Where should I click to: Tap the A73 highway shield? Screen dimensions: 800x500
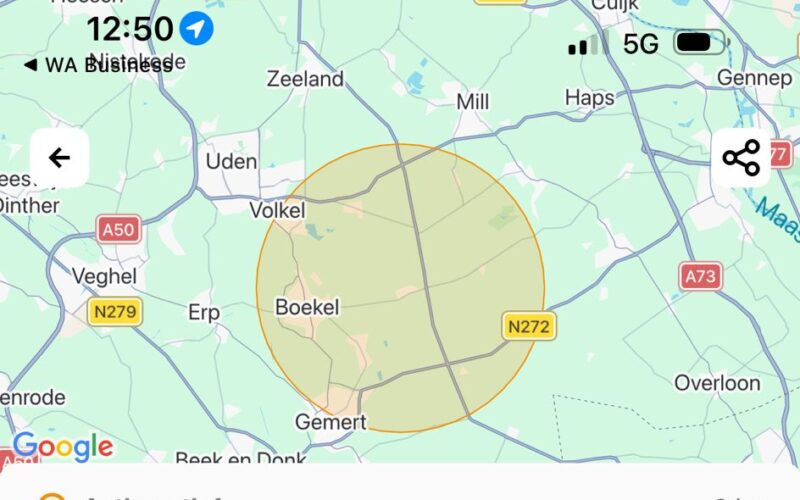(701, 277)
